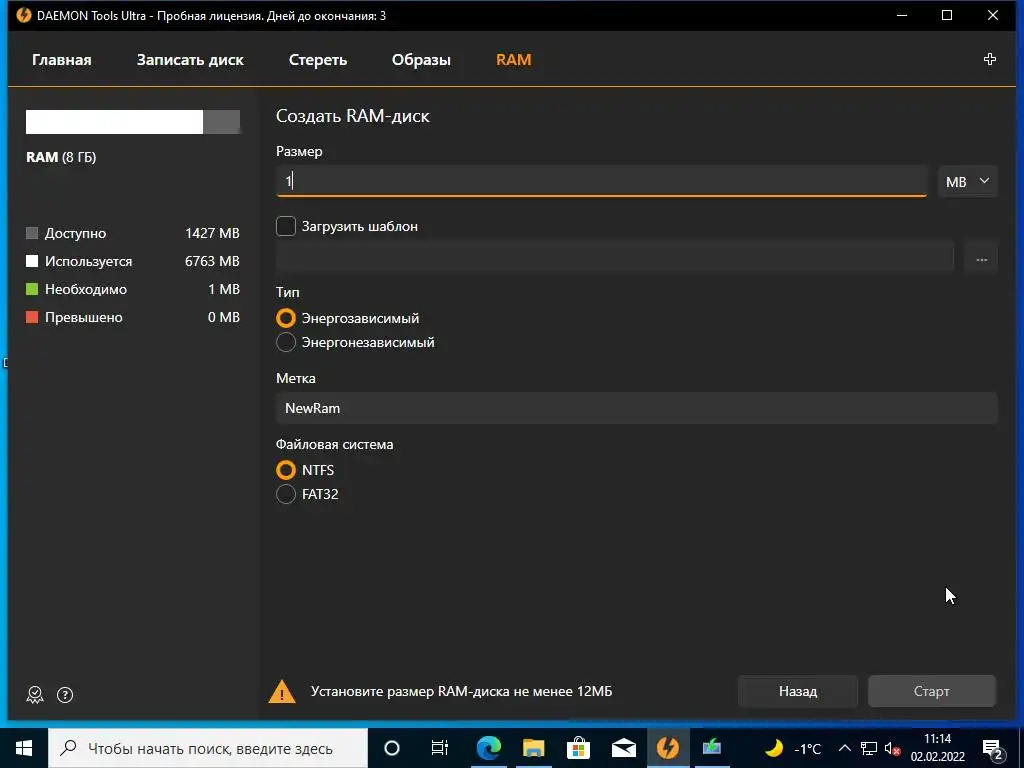
Task: Click the Старт button
Action: pyautogui.click(x=931, y=692)
